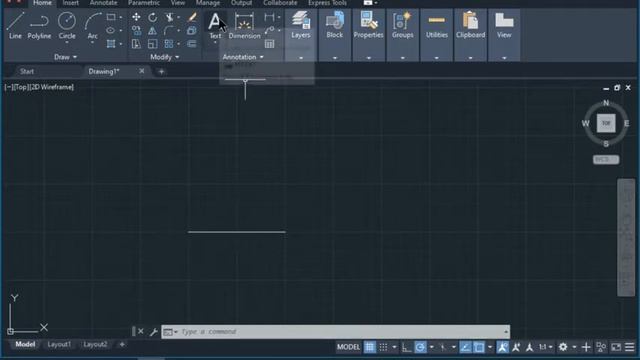Open the Block panel dropdown arrow

pos(335,58)
